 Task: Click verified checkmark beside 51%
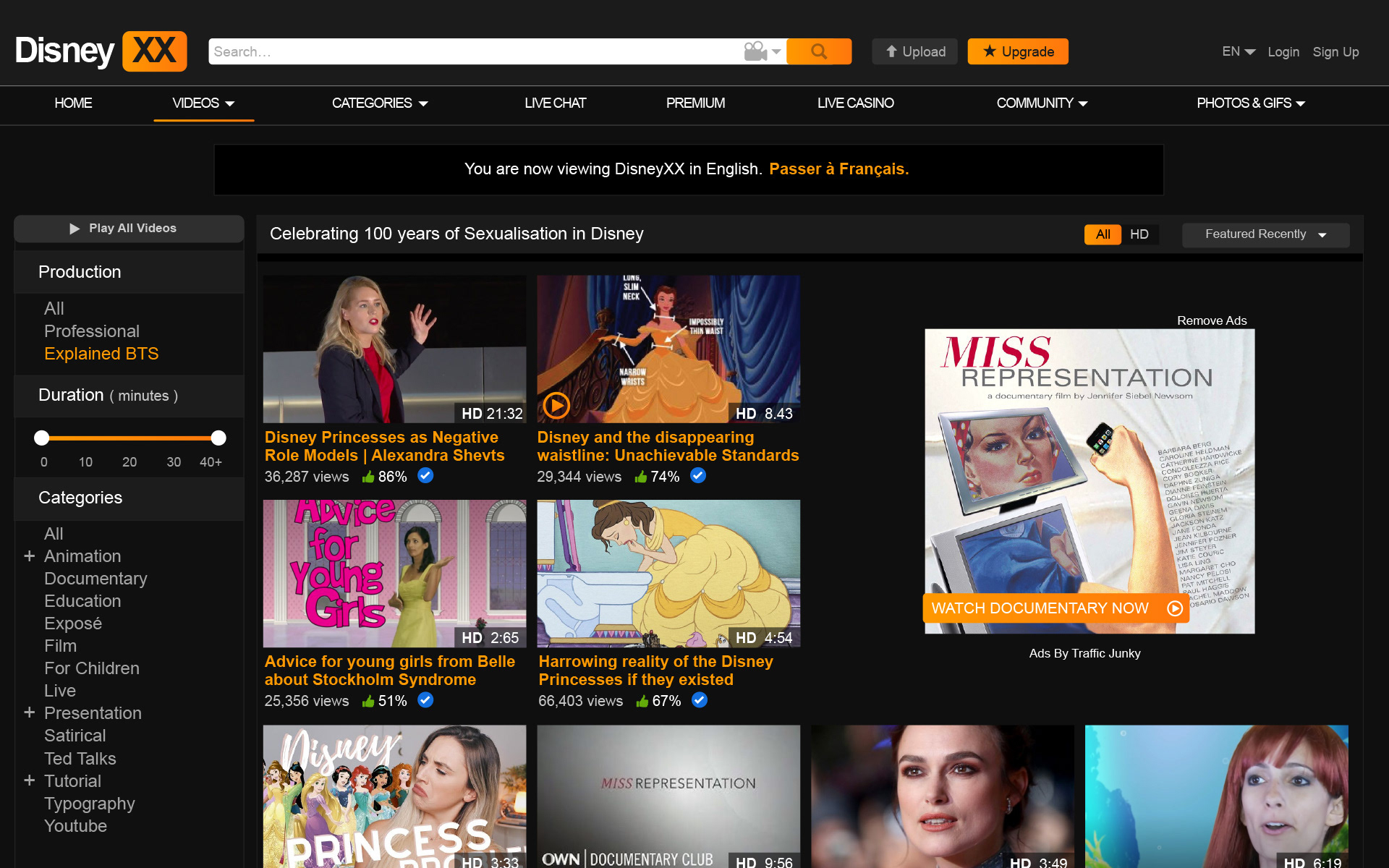(x=425, y=699)
